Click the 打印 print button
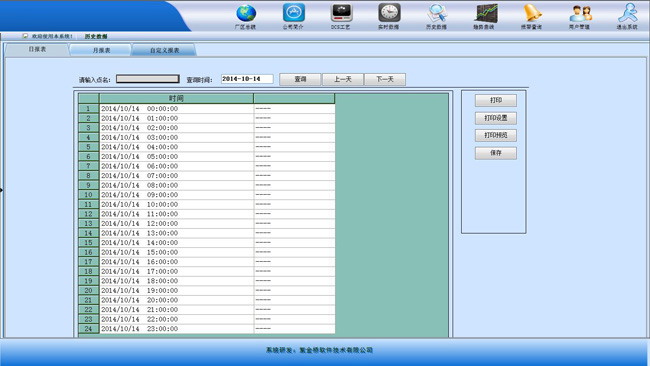Image resolution: width=650 pixels, height=366 pixels. (496, 100)
